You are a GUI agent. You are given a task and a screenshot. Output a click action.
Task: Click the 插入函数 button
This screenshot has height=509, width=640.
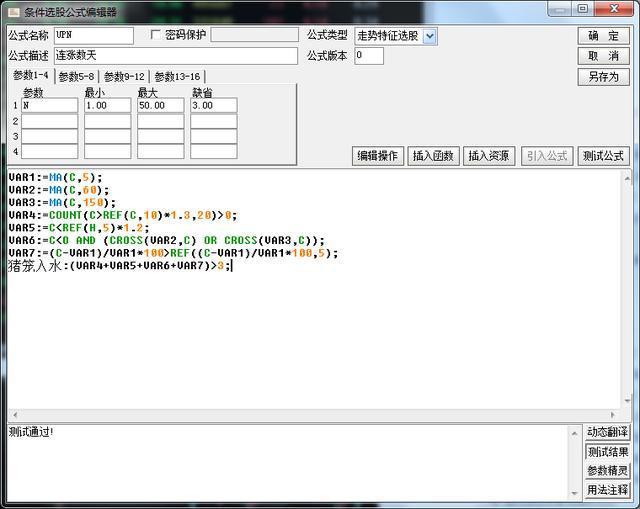coord(433,156)
